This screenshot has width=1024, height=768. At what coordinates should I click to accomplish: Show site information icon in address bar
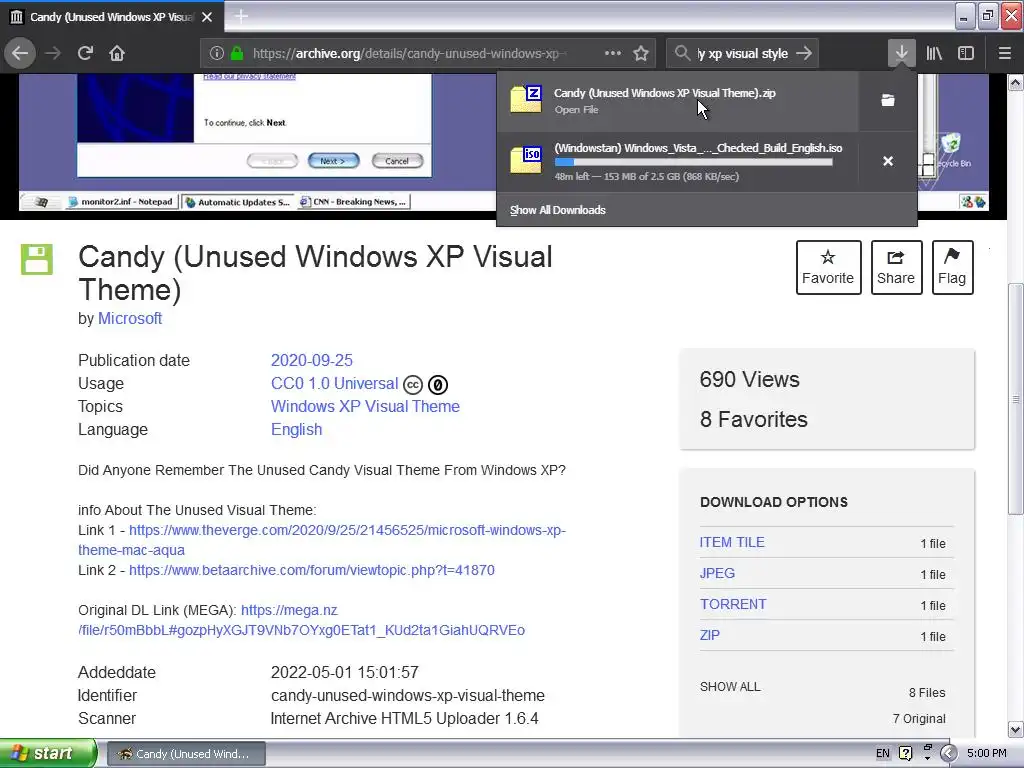pyautogui.click(x=217, y=54)
